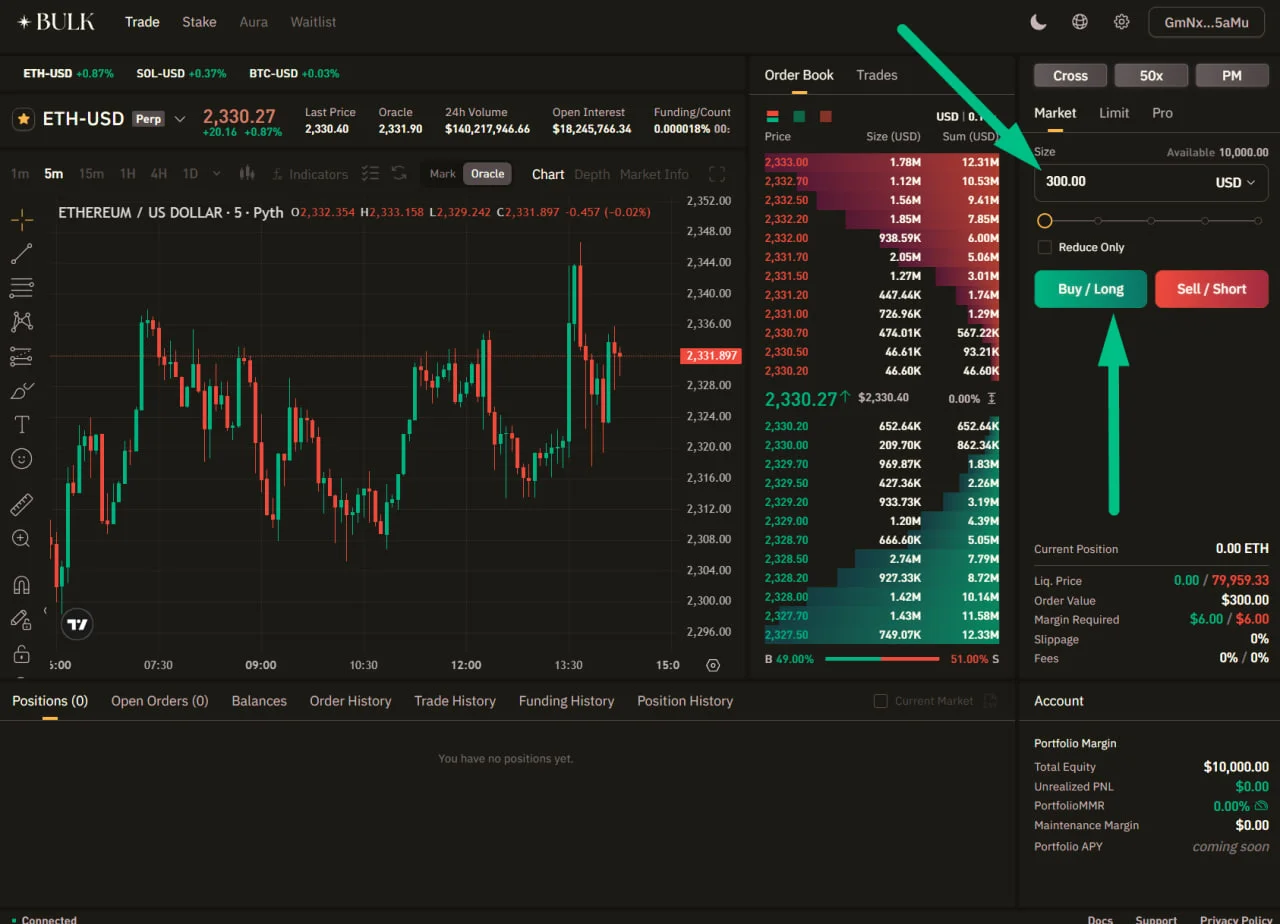This screenshot has width=1280, height=924.
Task: Activate the zoom-in magnifier tool
Action: point(21,539)
